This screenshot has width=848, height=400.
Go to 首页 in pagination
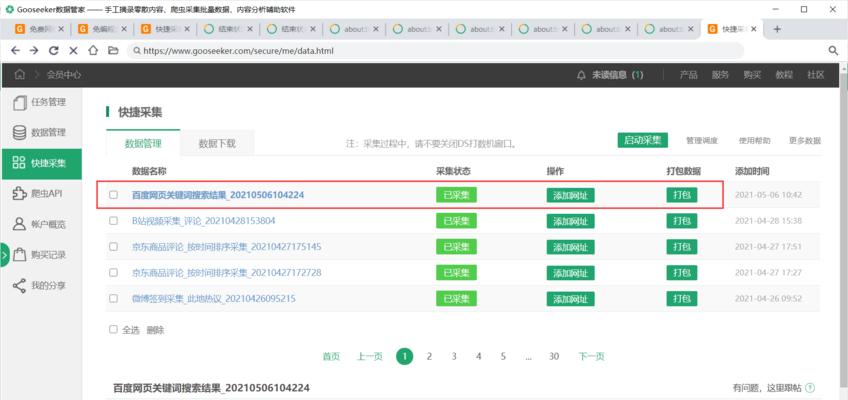click(331, 356)
